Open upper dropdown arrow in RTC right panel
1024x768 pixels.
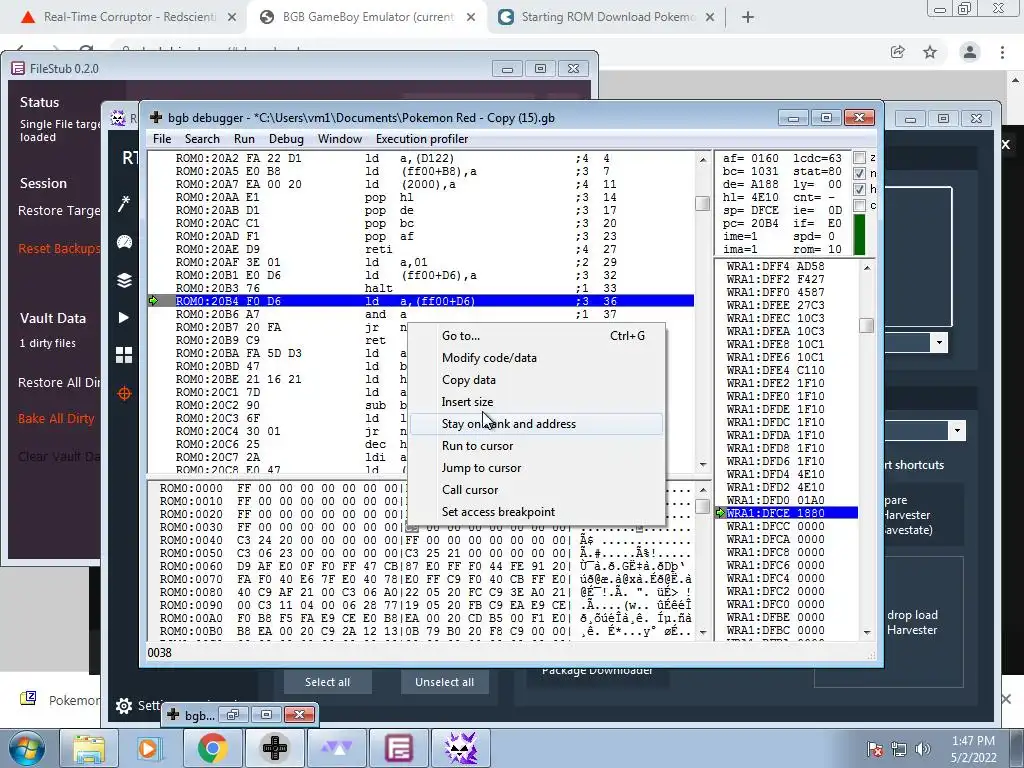(939, 343)
